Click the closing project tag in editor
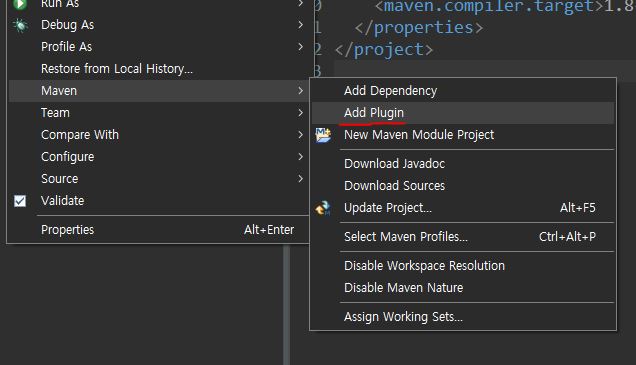The height and width of the screenshot is (365, 636). [384, 49]
